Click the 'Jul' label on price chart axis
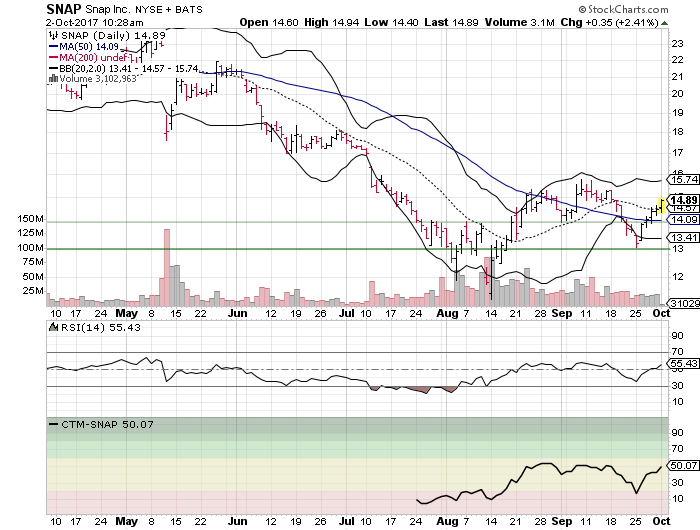Screen dimensions: 700x530 (x=346, y=313)
